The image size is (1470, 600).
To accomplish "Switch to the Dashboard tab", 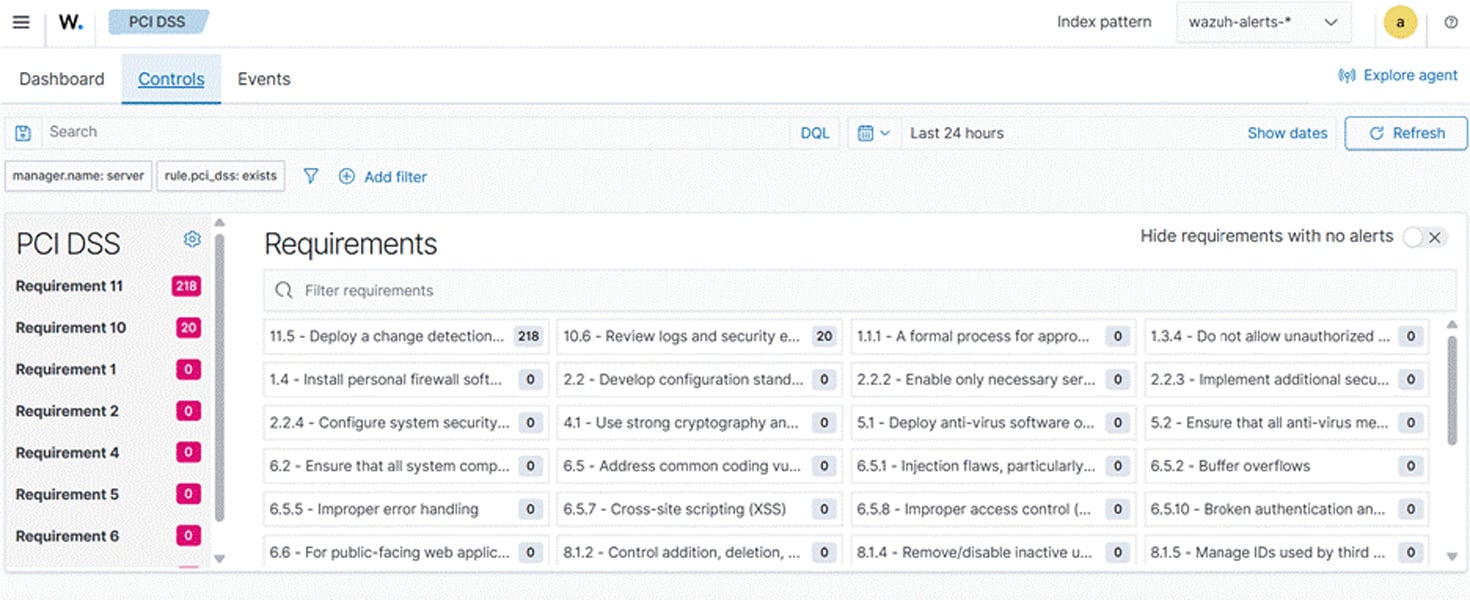I will (61, 78).
